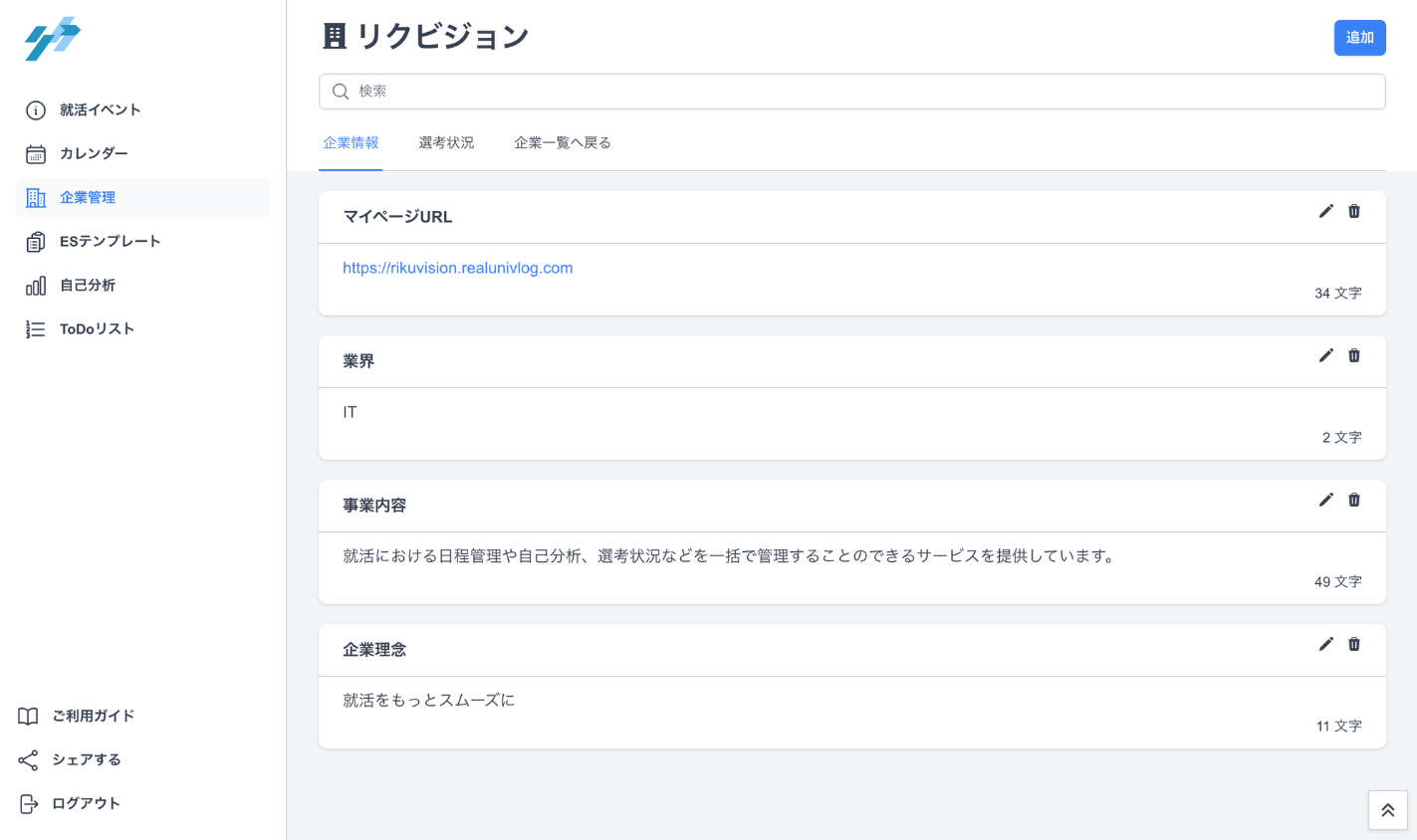The image size is (1417, 840).
Task: Click inside the 検索 search field
Action: click(851, 91)
